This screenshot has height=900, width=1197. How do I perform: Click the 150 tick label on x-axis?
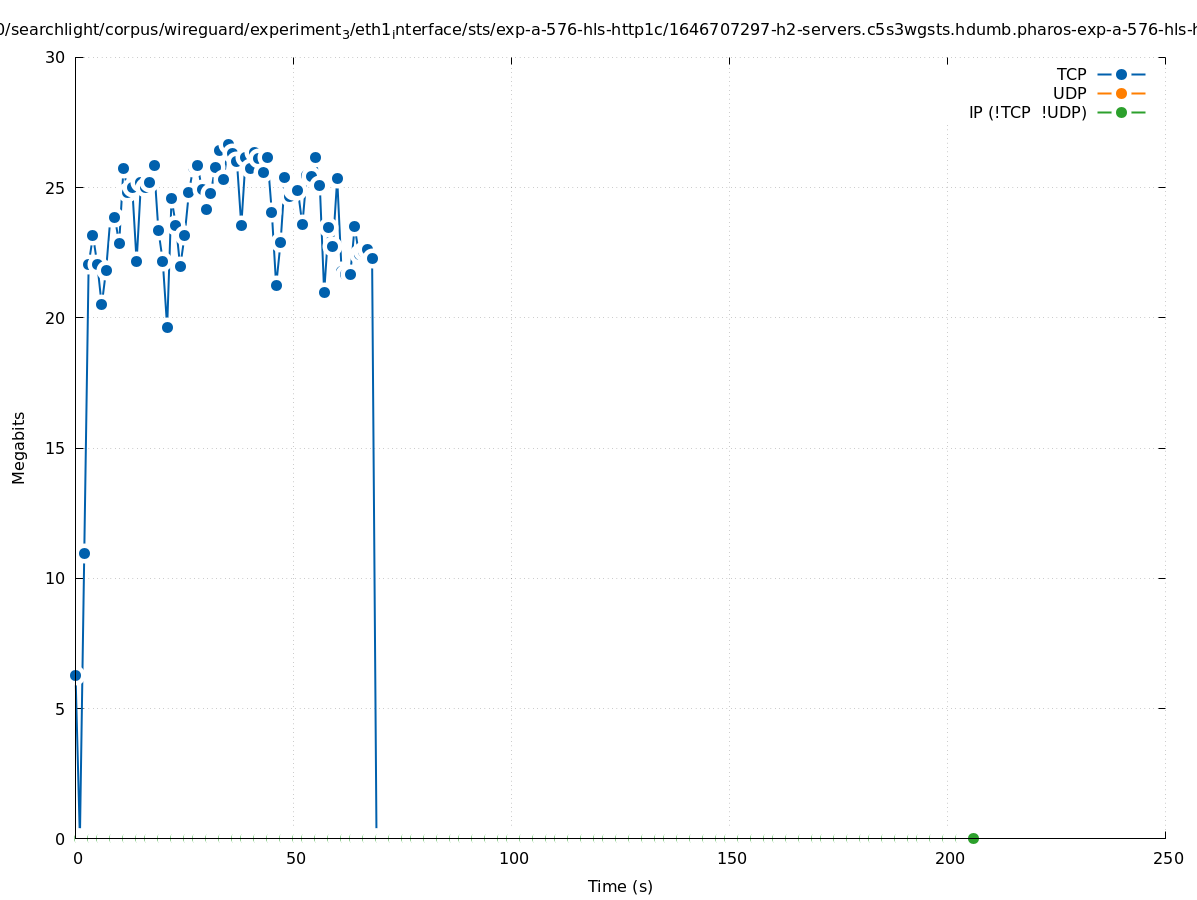[x=731, y=859]
